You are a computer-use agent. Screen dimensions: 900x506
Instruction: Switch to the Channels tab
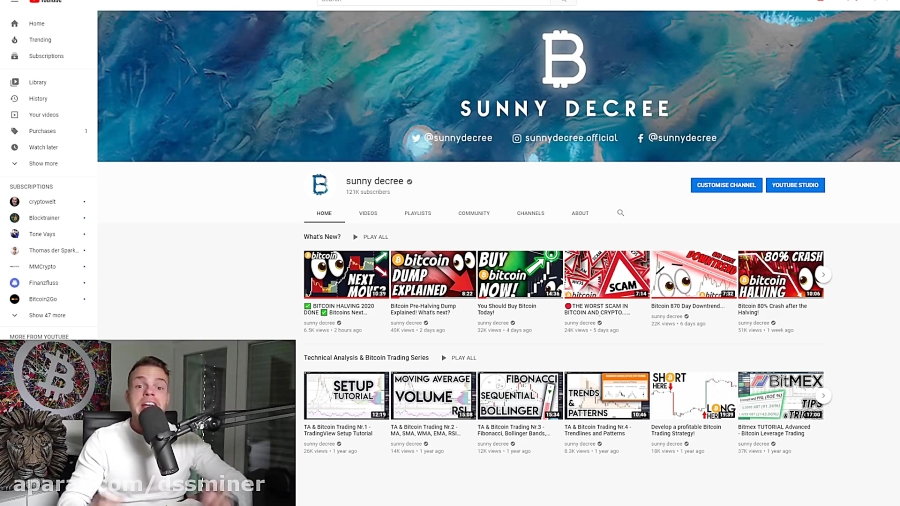click(530, 213)
